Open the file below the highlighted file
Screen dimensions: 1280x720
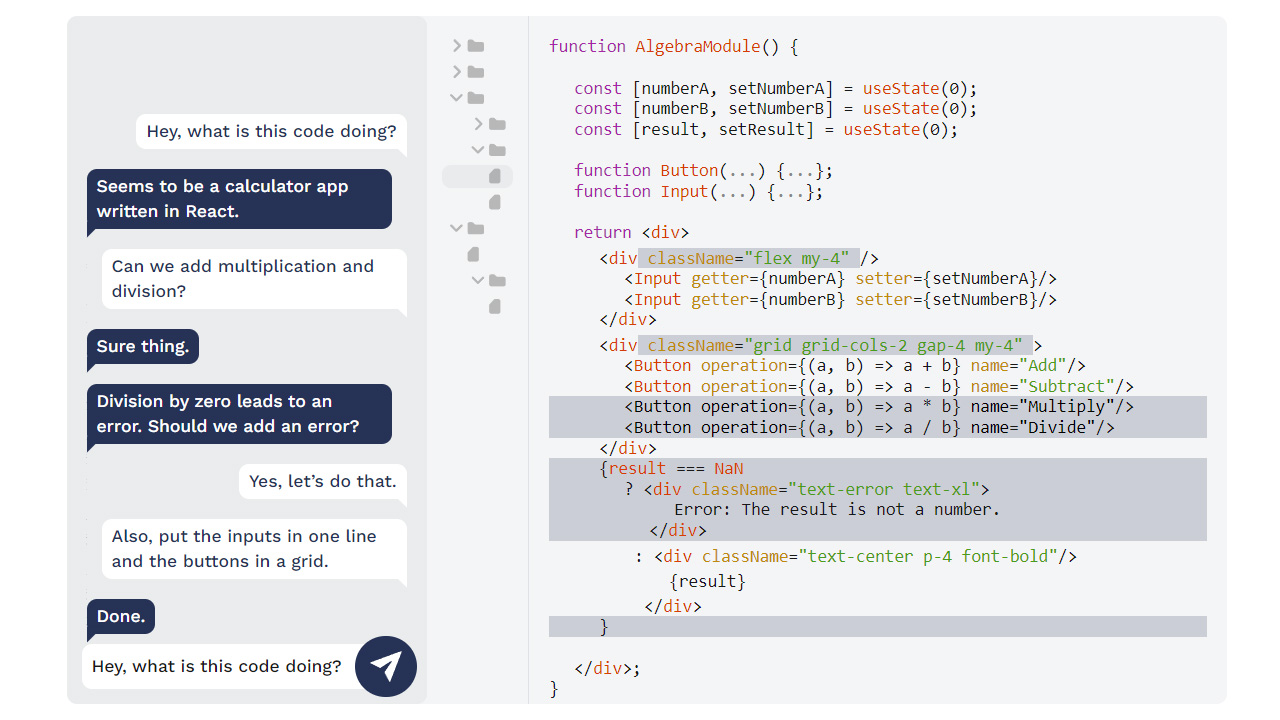495,203
